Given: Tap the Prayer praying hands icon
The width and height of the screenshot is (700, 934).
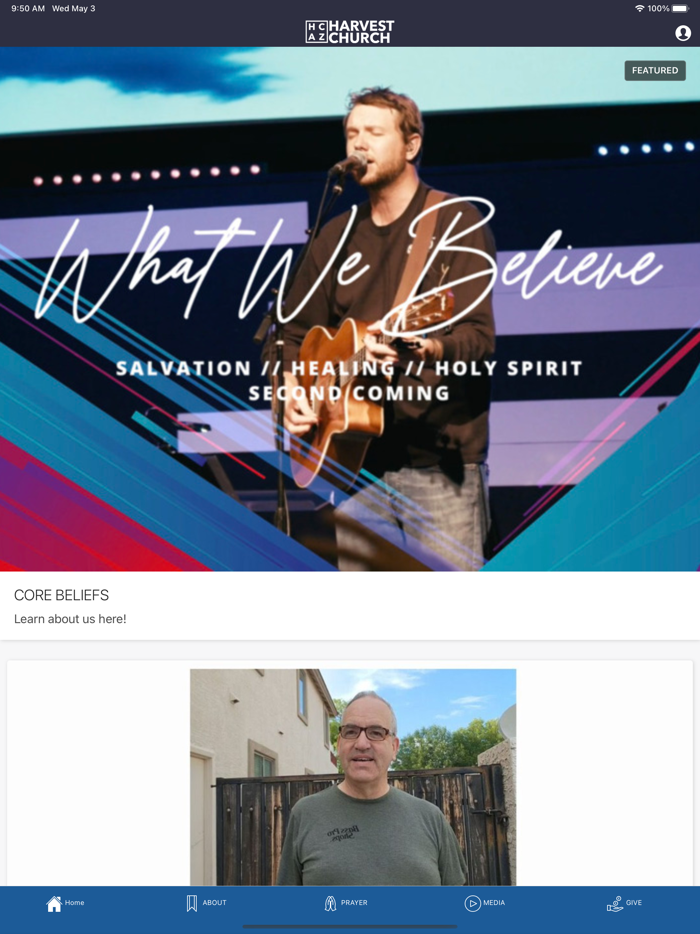Looking at the screenshot, I should click(x=330, y=903).
